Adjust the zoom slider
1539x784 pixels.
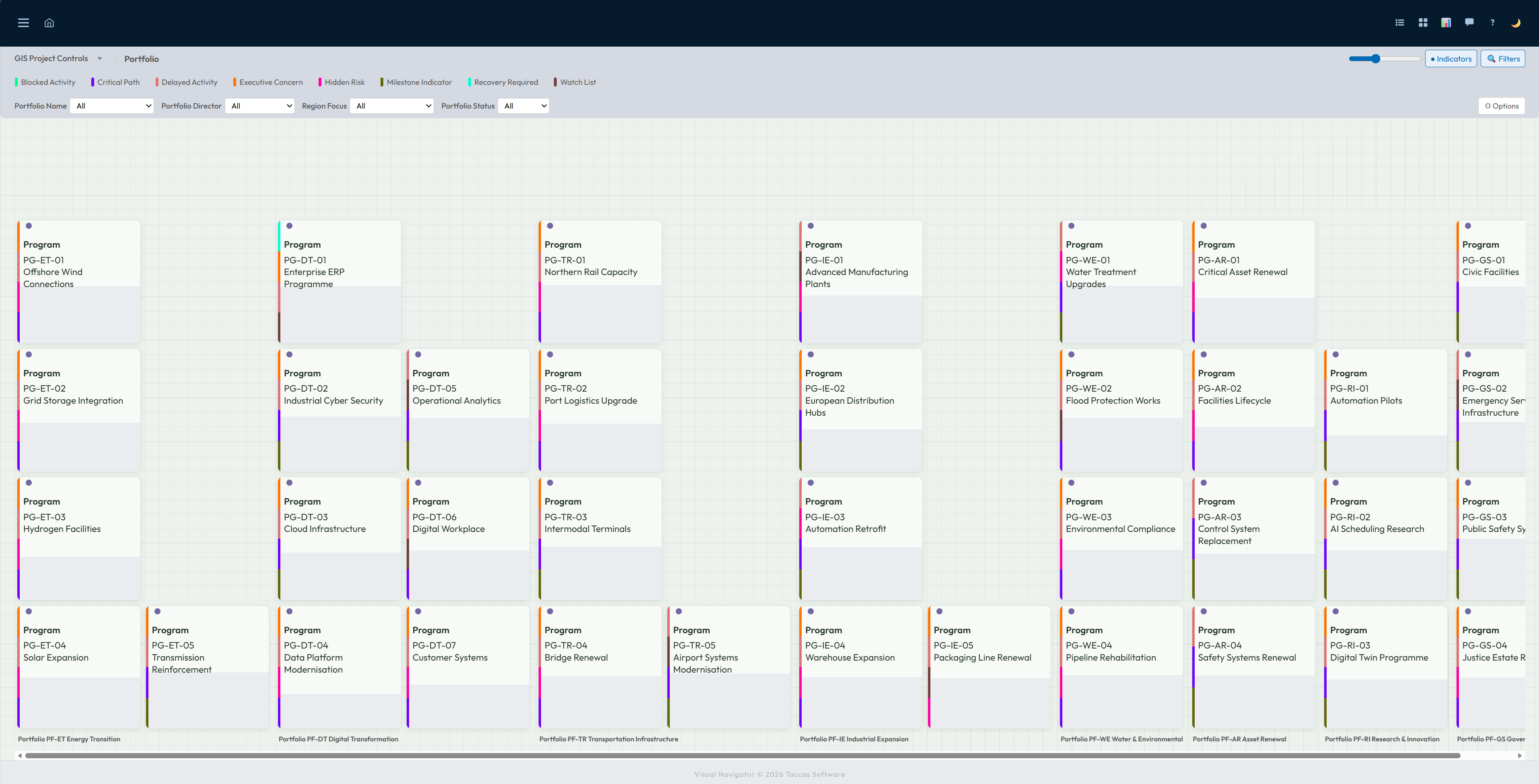click(1384, 59)
